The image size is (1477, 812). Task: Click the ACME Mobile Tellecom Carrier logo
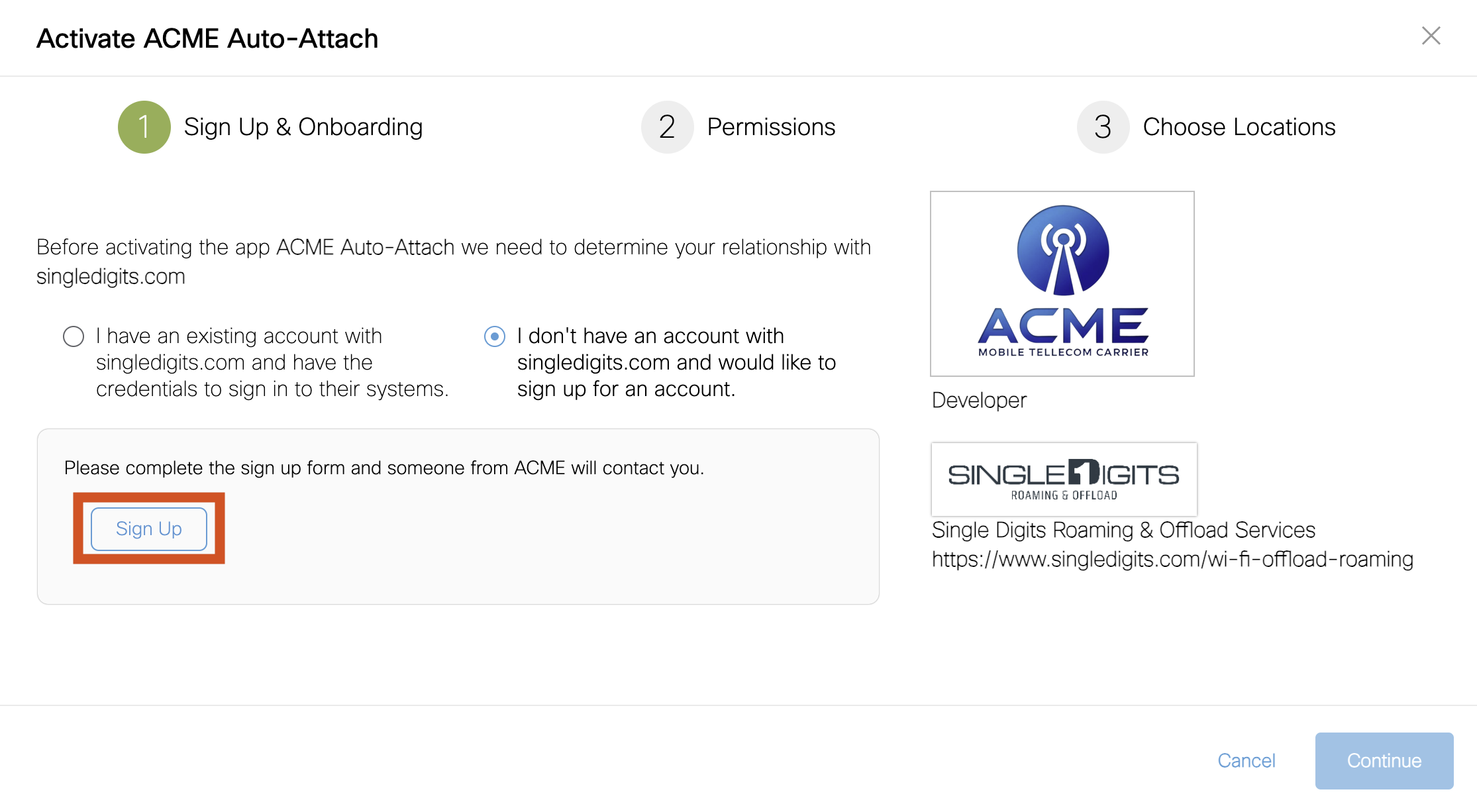(1062, 283)
